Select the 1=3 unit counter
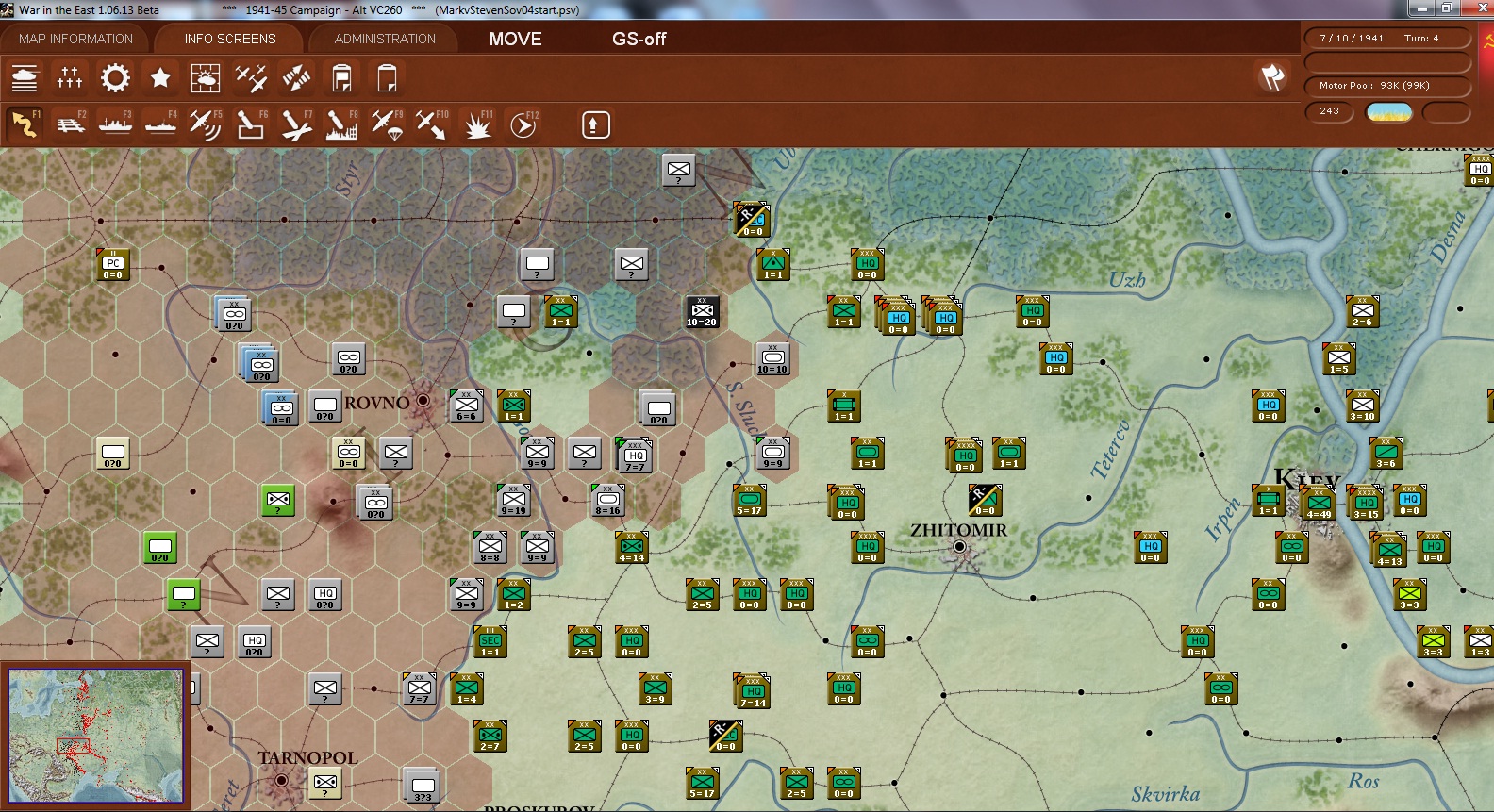 coord(1480,641)
